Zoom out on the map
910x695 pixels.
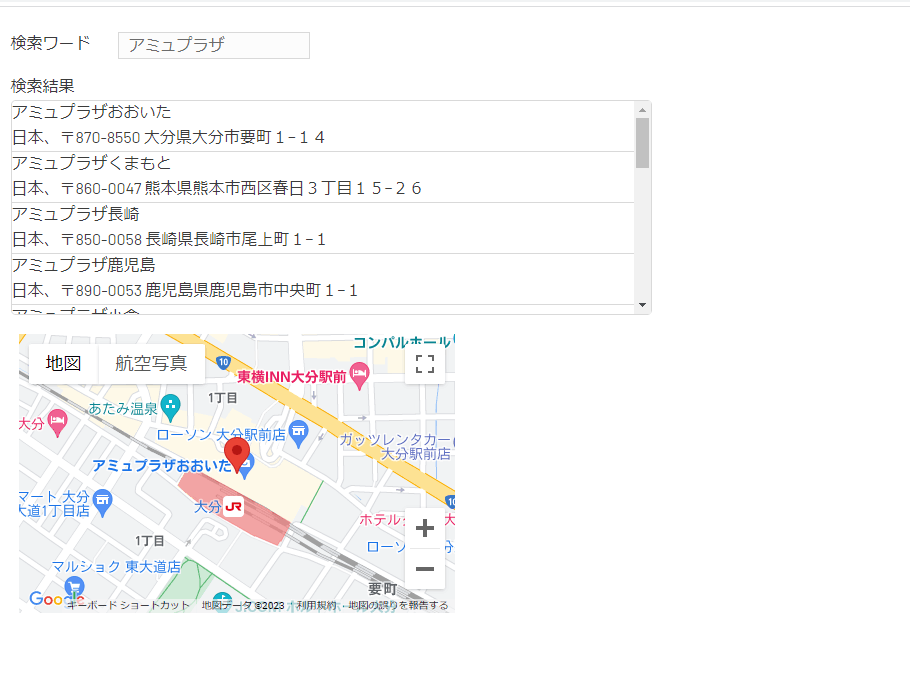point(425,569)
